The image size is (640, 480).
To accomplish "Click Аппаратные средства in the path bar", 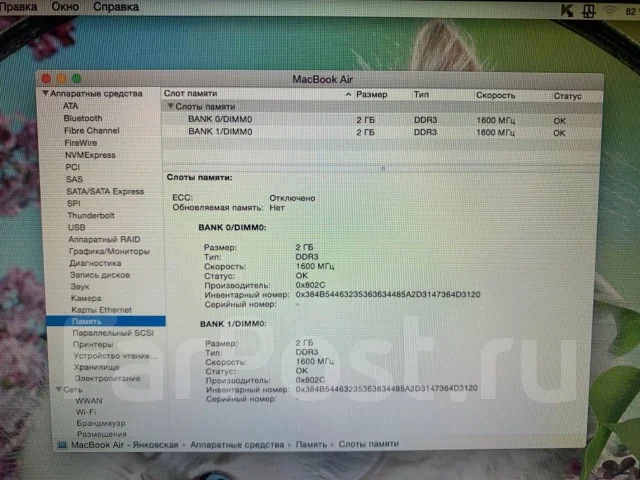I will 237,444.
